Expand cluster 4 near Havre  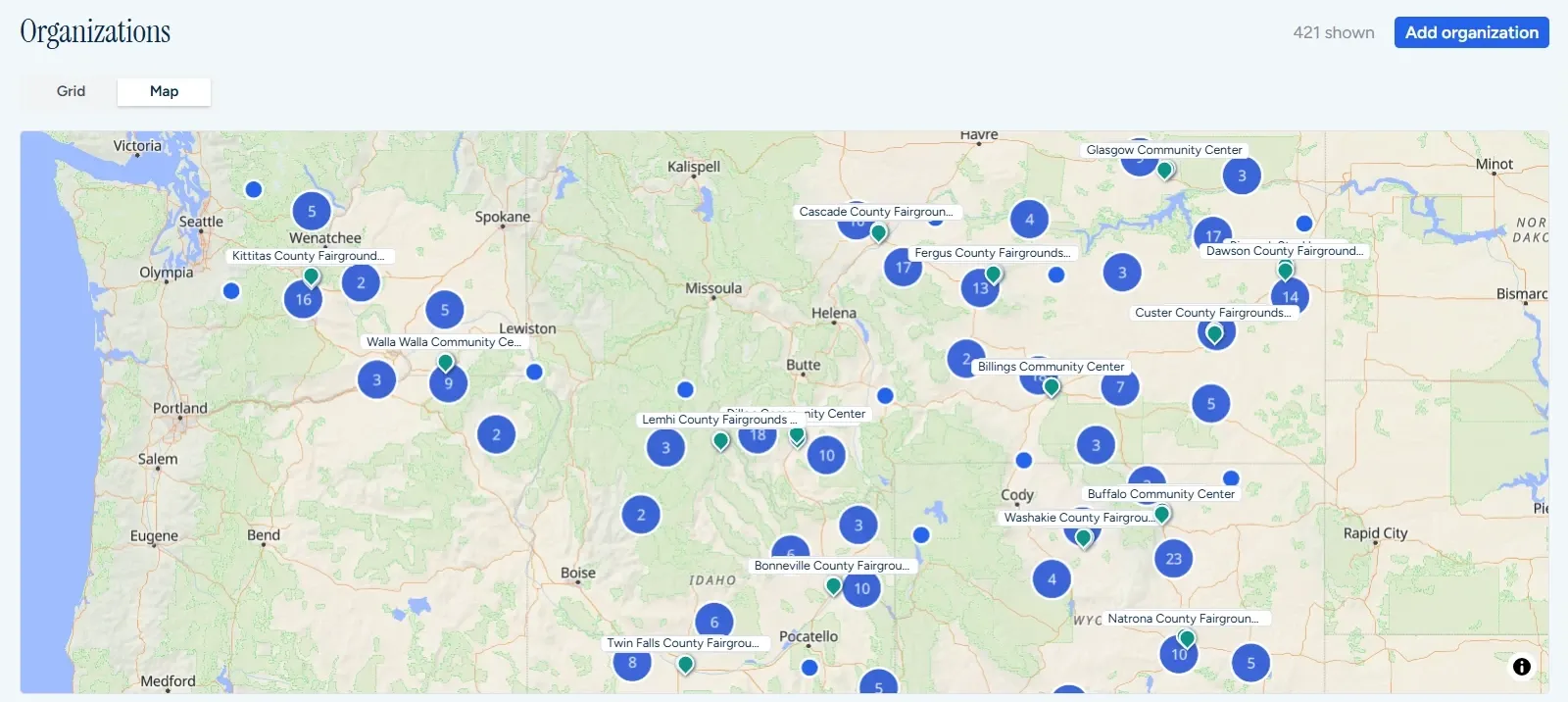click(1029, 220)
